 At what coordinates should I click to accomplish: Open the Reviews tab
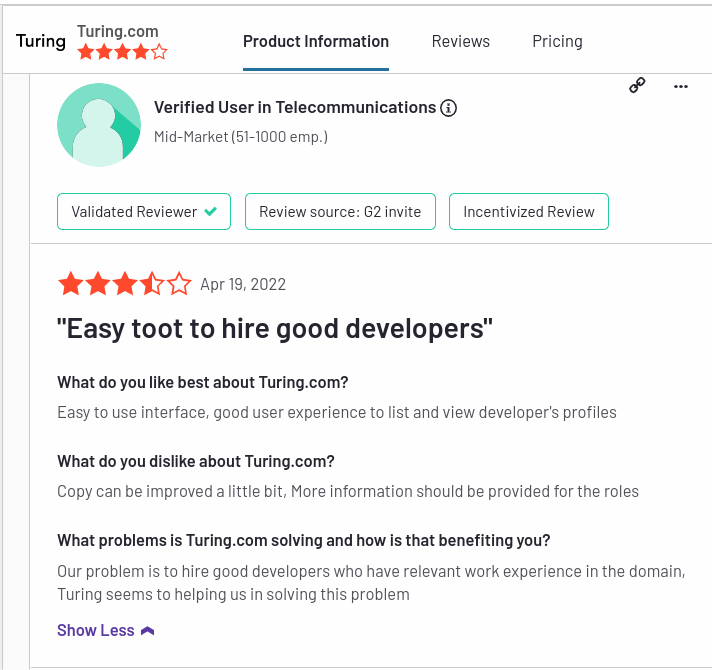coord(460,41)
